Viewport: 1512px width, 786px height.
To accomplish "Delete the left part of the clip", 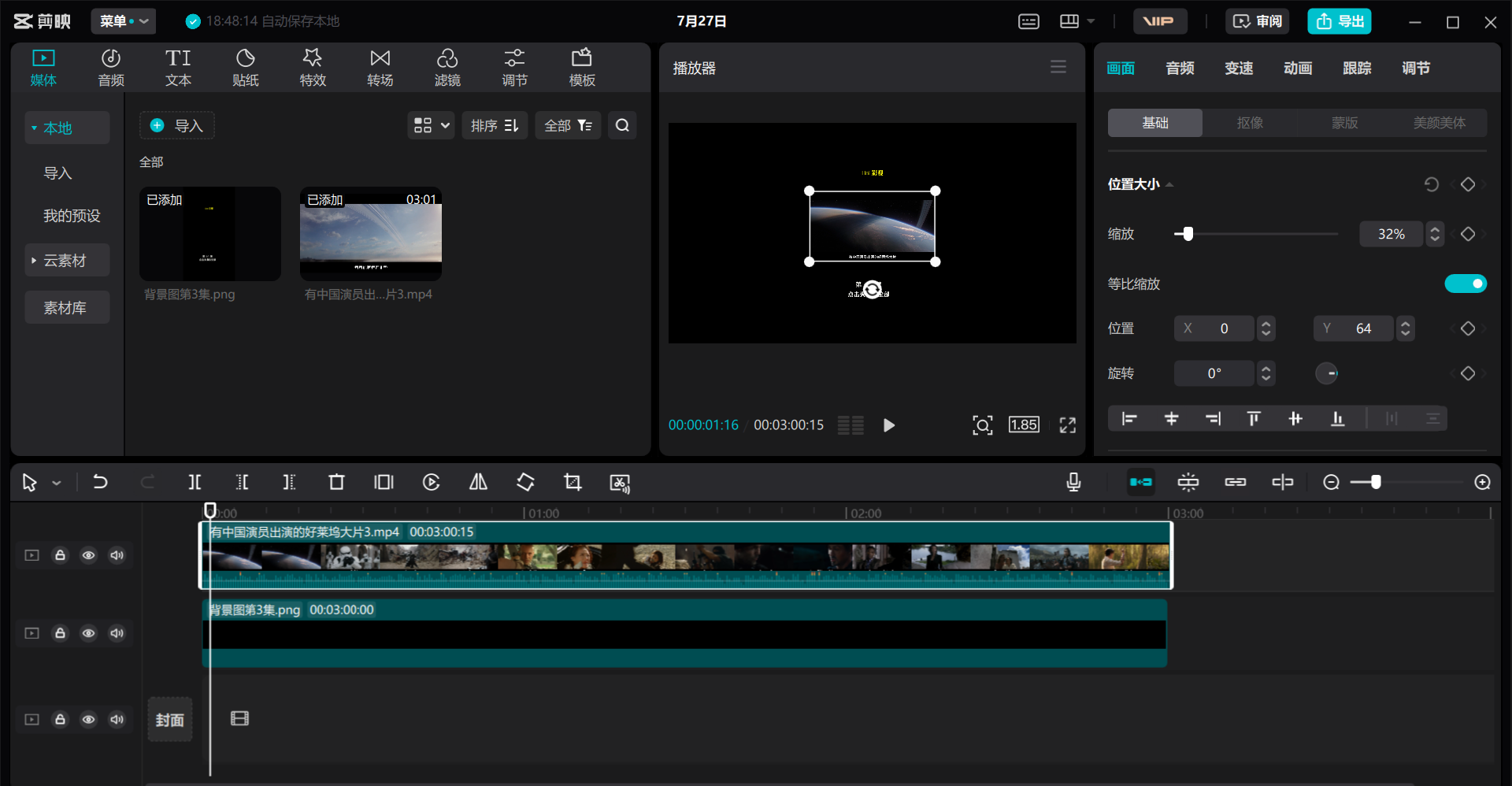I will click(242, 482).
